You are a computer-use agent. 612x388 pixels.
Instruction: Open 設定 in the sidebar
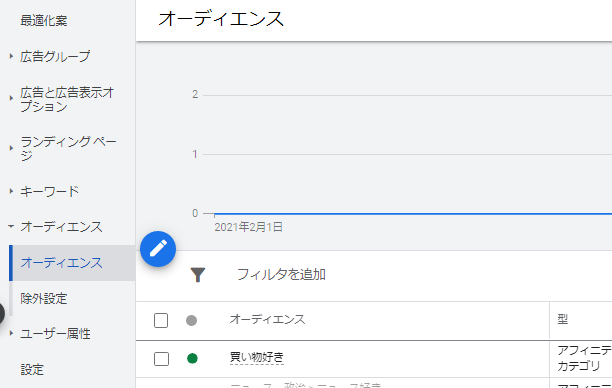(32, 369)
